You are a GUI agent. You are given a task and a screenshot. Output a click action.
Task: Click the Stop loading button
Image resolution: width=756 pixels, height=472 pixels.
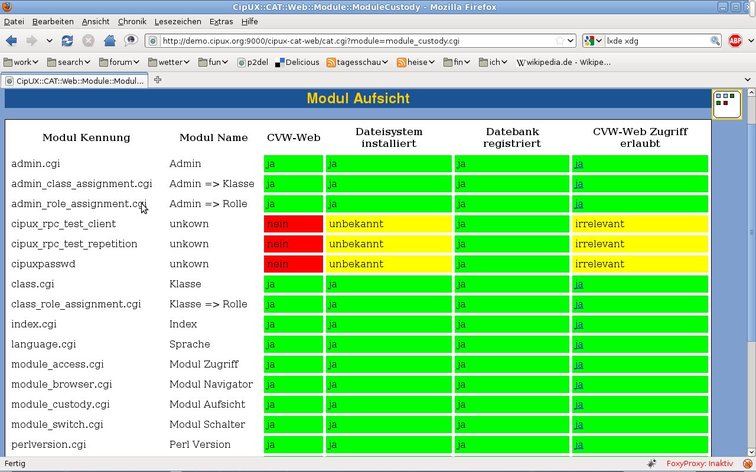pos(88,41)
